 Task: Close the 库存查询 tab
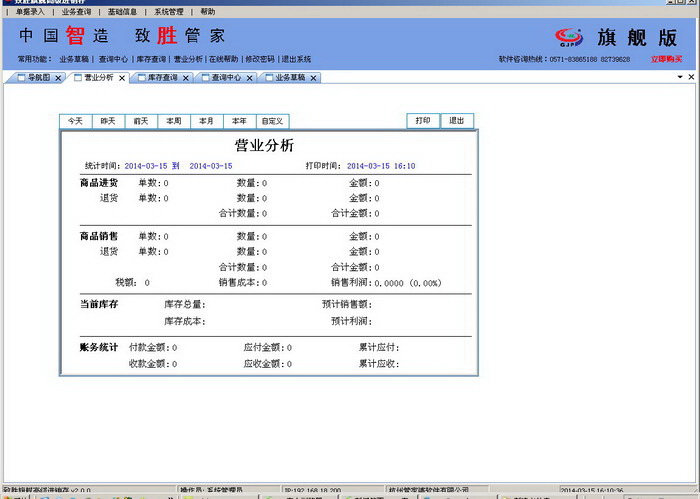tap(186, 78)
